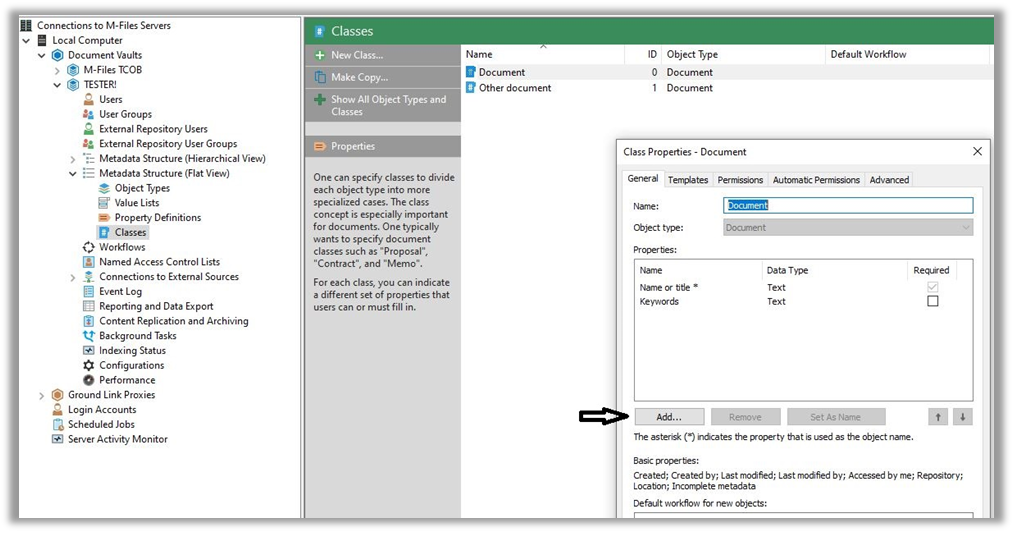Open the Configurations gear icon
The image size is (1014, 533).
89,365
